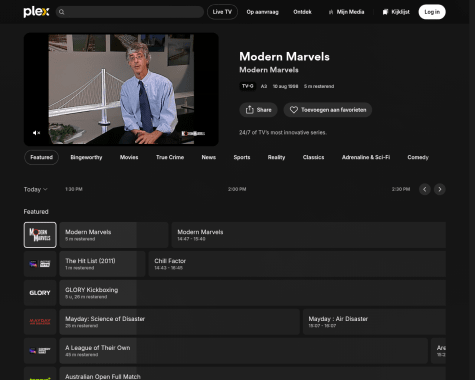Go to next time slot arrow

(x=440, y=189)
